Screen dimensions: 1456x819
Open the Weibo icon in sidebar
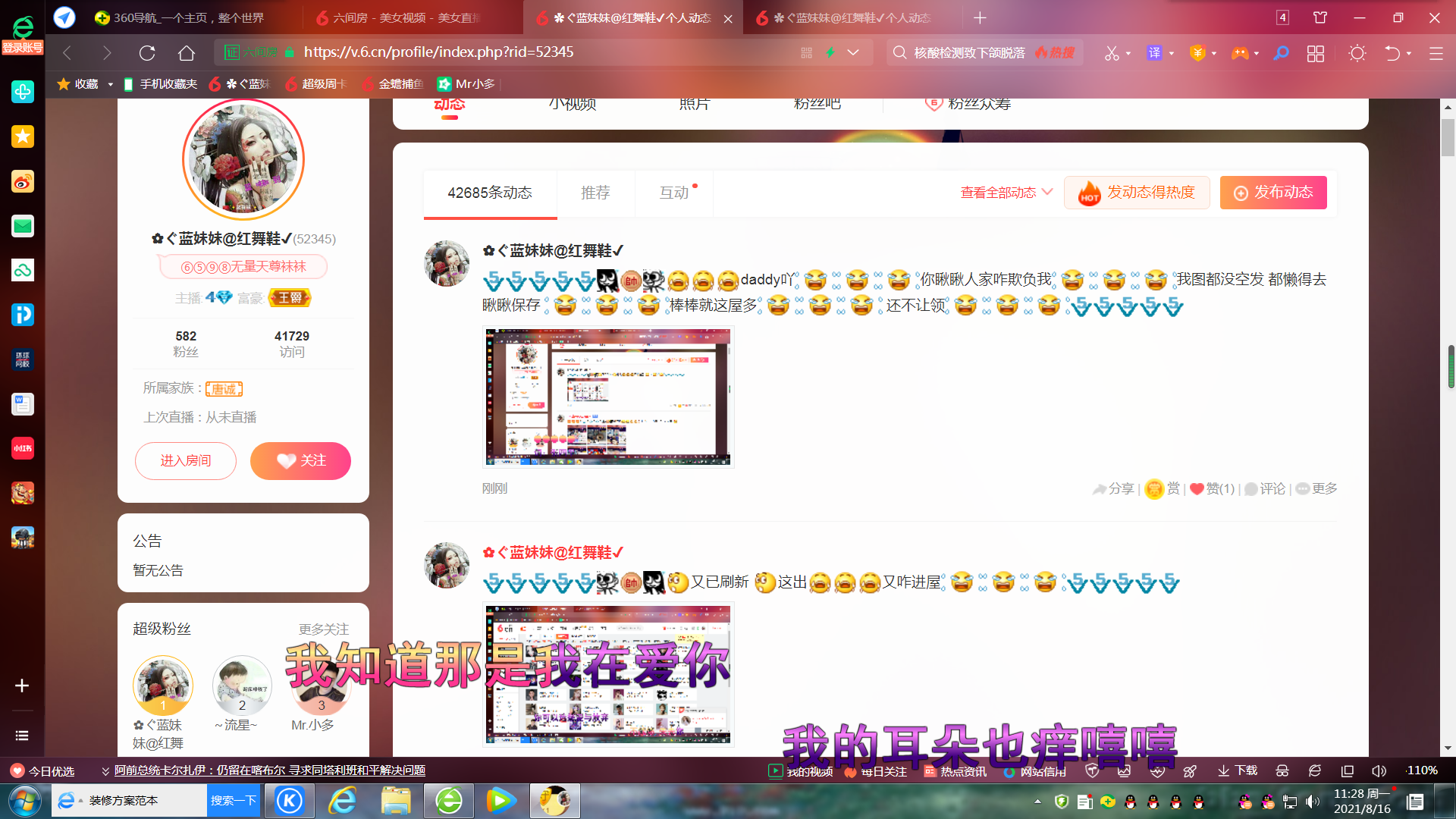pos(23,181)
